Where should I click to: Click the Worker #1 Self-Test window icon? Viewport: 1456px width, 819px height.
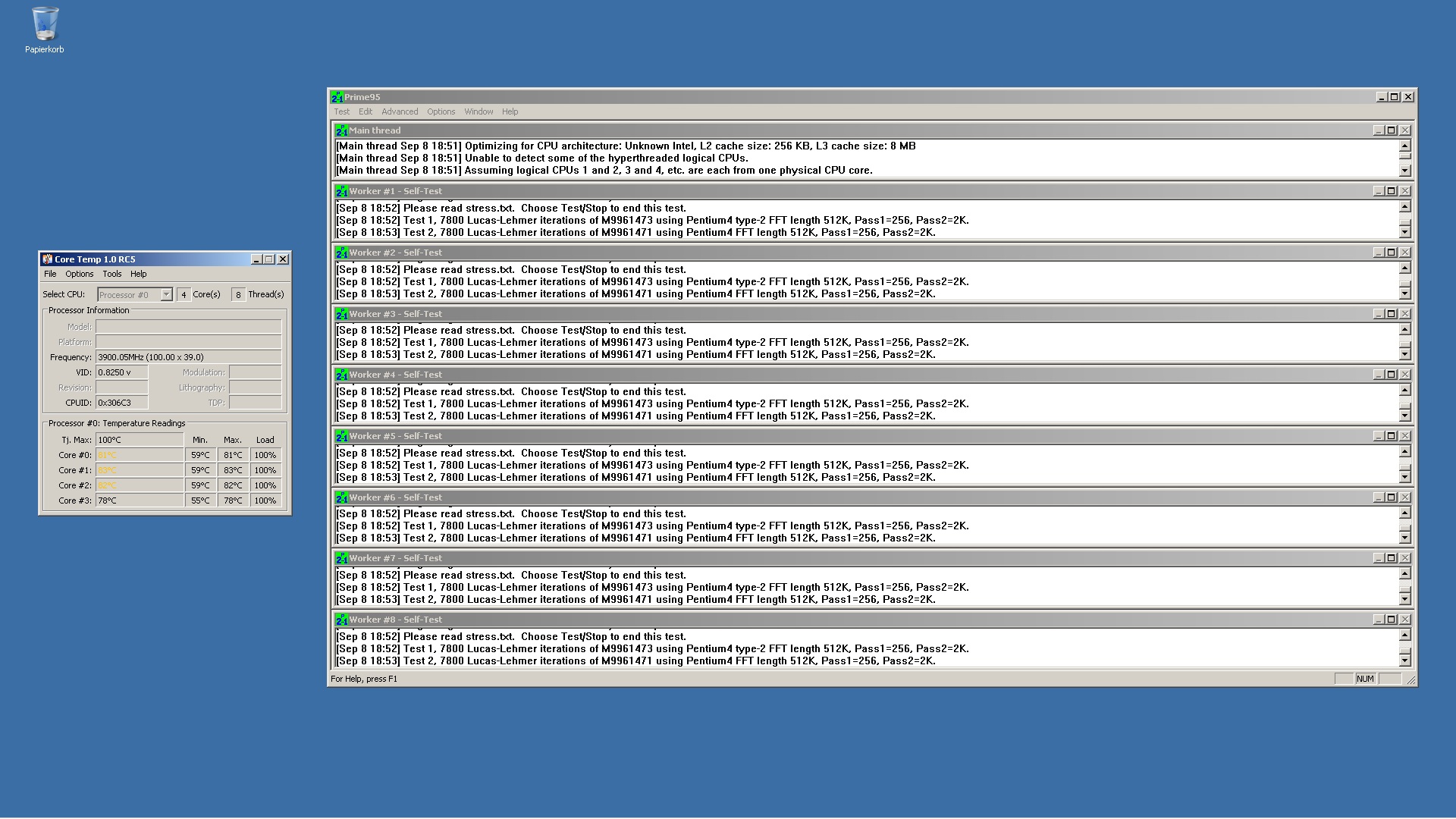tap(341, 191)
